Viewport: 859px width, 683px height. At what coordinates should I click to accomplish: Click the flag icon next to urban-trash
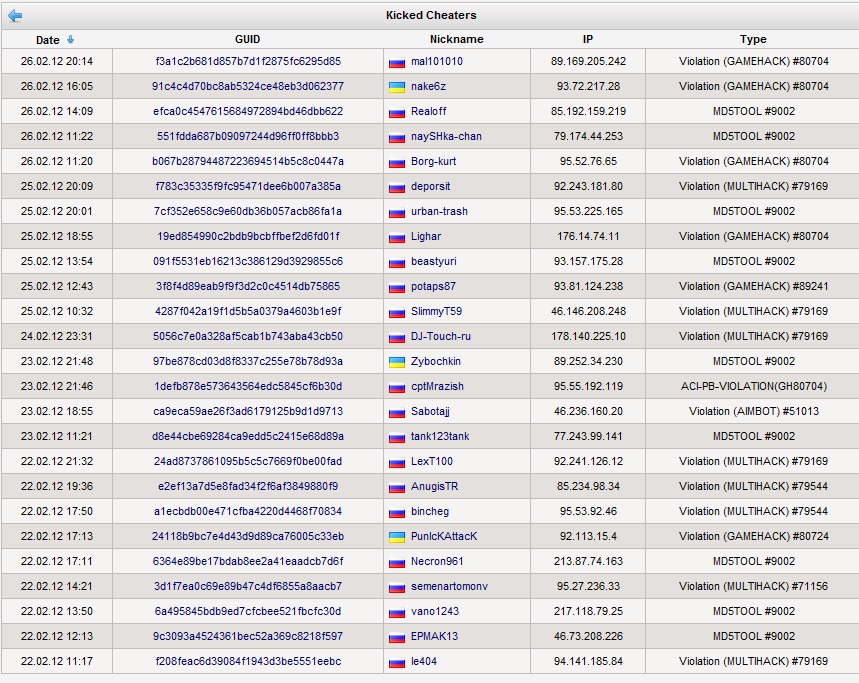[x=397, y=212]
